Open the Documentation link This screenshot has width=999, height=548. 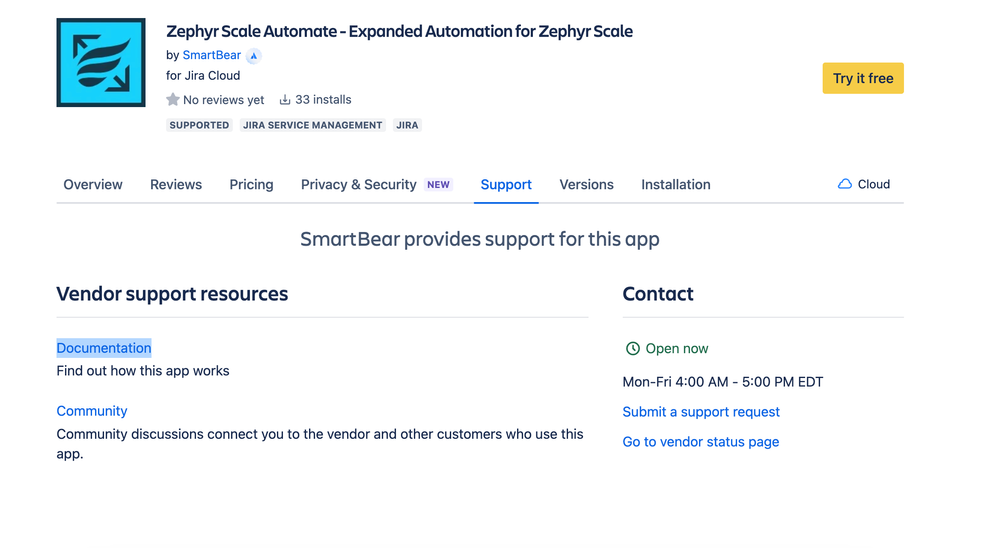[104, 348]
